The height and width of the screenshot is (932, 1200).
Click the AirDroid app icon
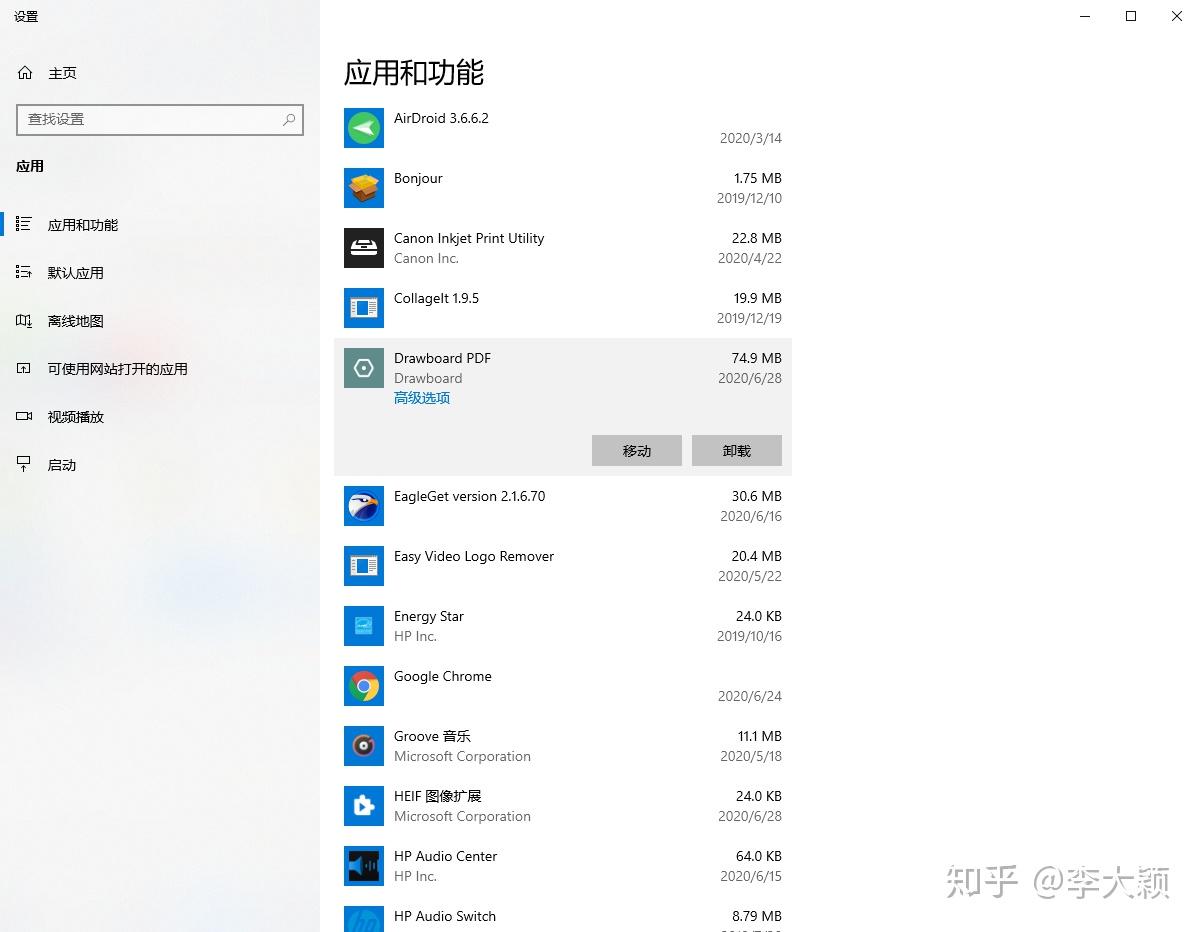click(x=364, y=128)
